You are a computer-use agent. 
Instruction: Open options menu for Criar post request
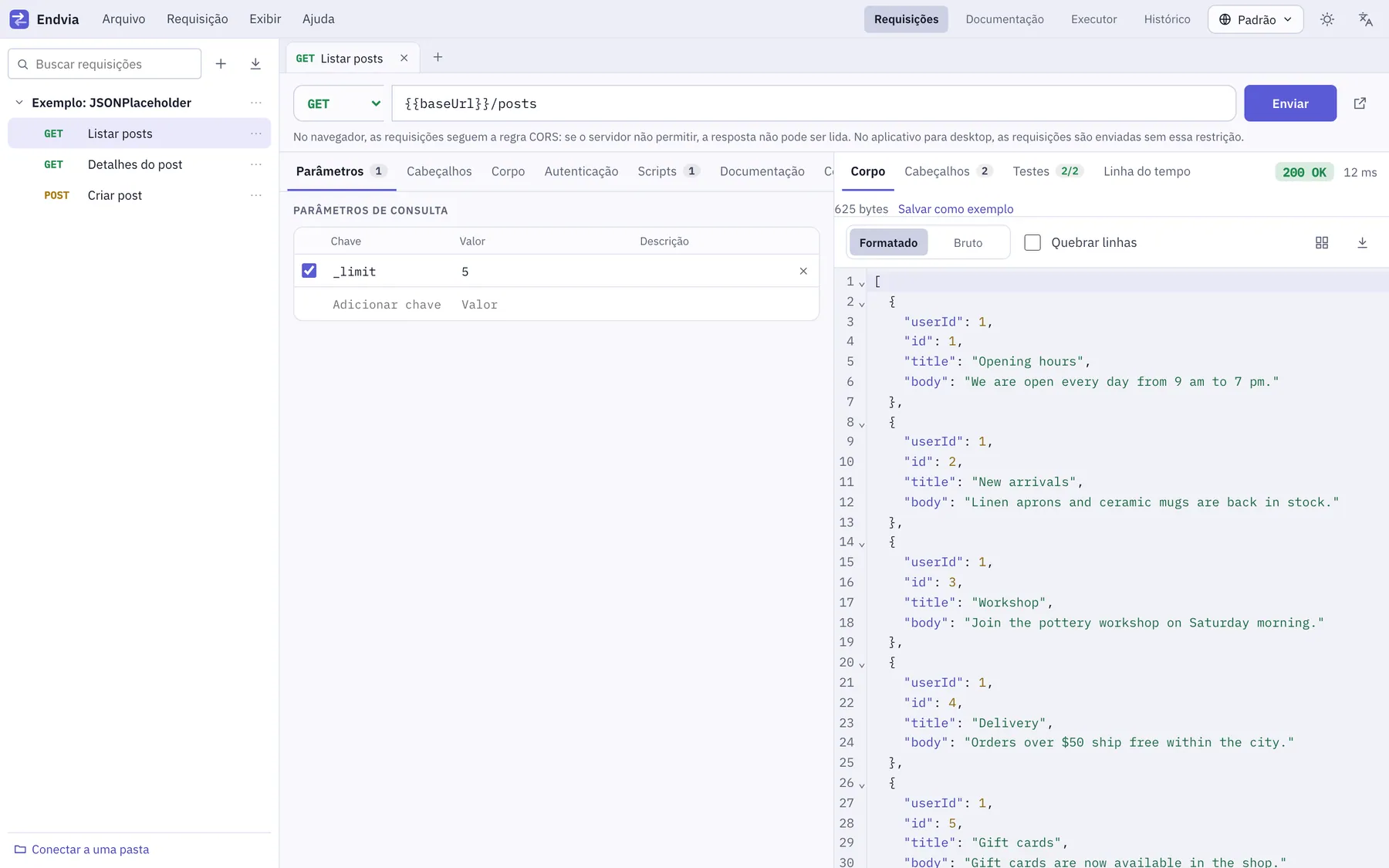[x=256, y=195]
